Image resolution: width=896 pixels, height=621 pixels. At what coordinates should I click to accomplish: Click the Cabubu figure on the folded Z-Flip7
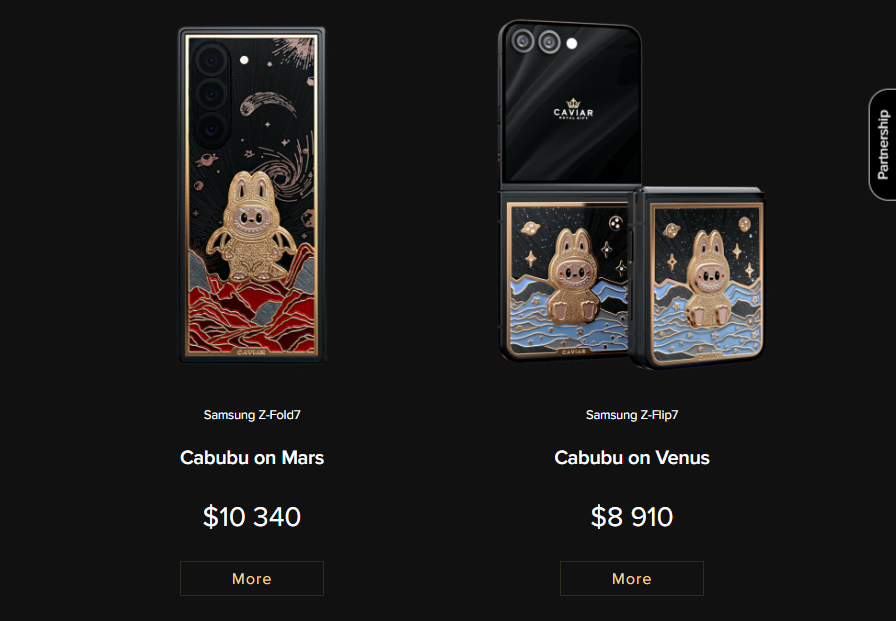tap(708, 277)
